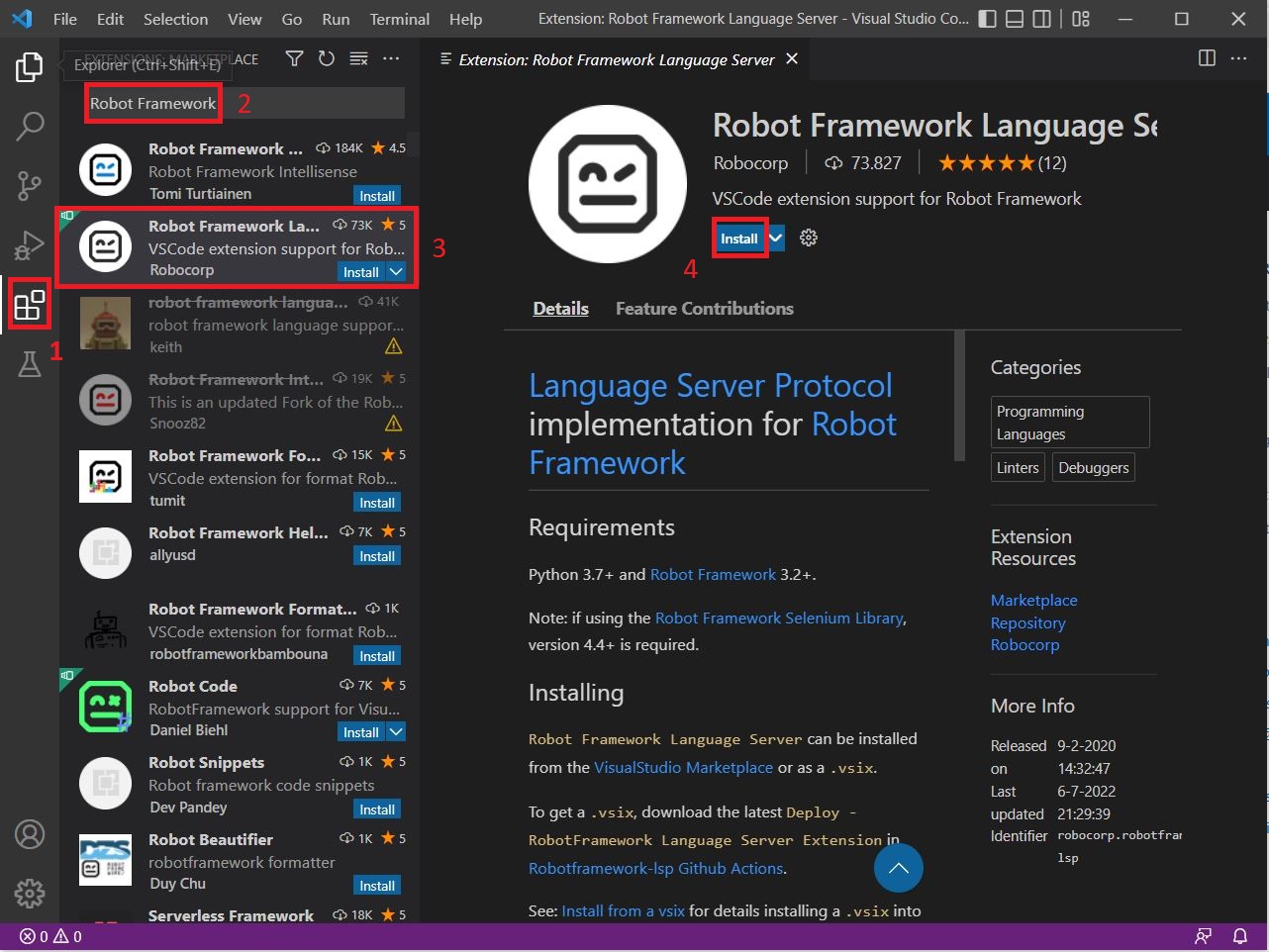This screenshot has height=952, width=1269.
Task: Click the extensions search input field
Action: tap(244, 103)
